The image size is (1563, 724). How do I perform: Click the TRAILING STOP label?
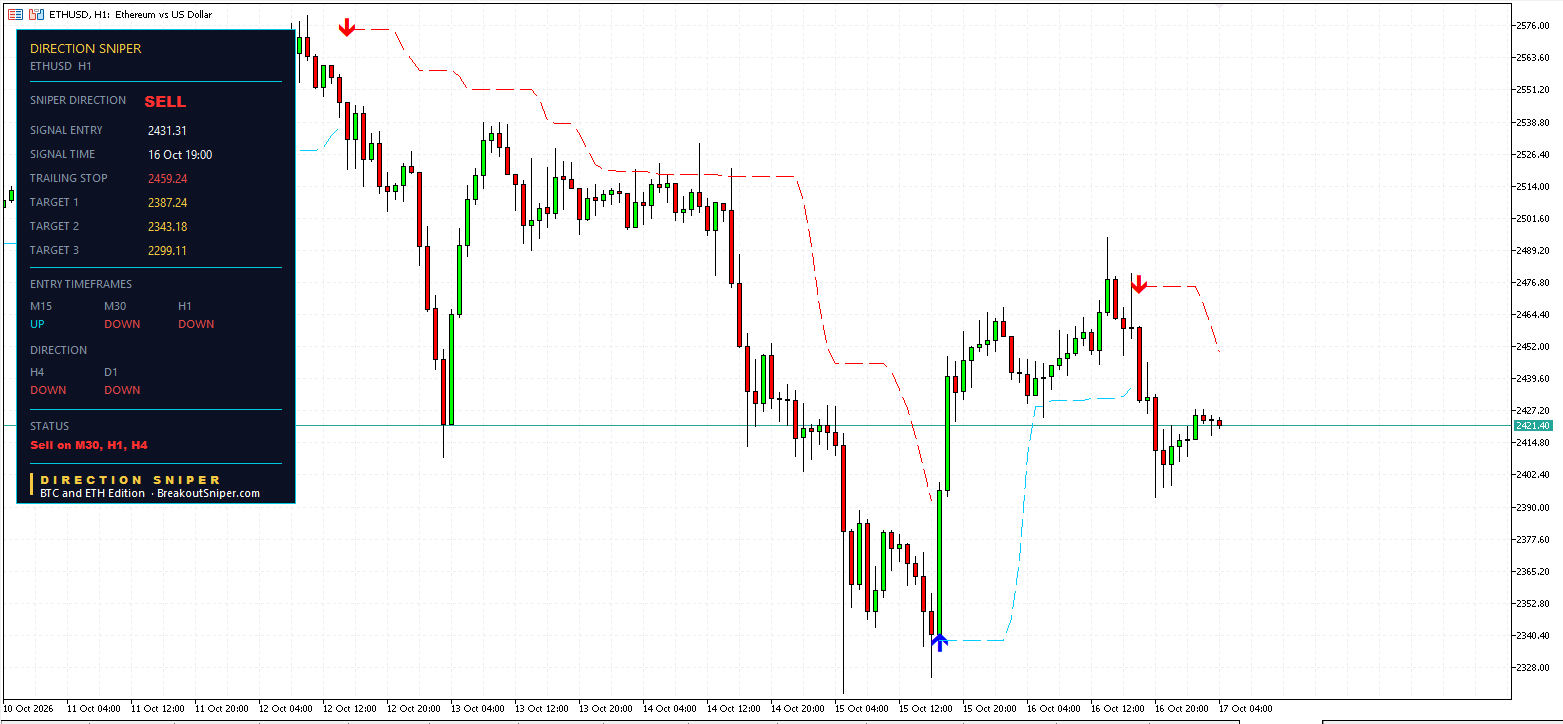(69, 178)
